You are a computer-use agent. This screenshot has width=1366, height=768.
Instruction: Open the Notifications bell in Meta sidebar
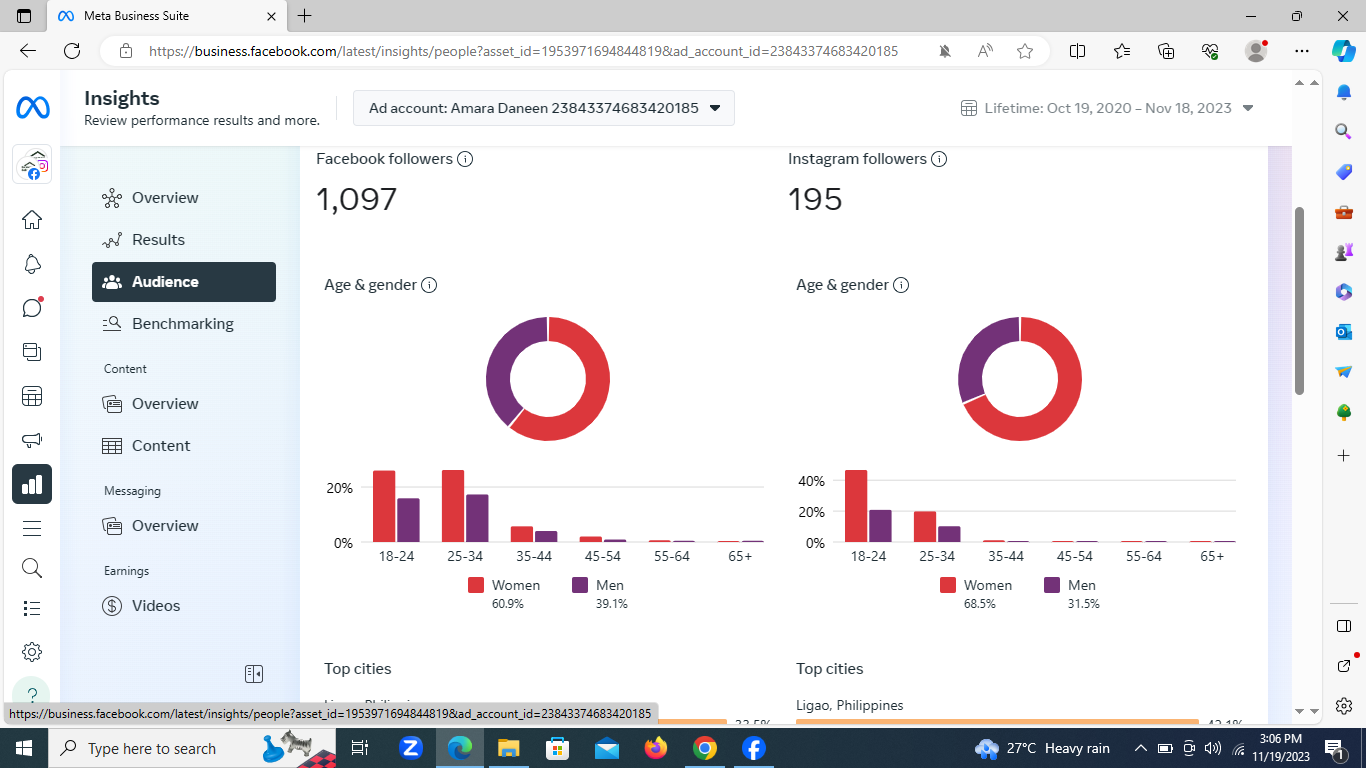[32, 264]
